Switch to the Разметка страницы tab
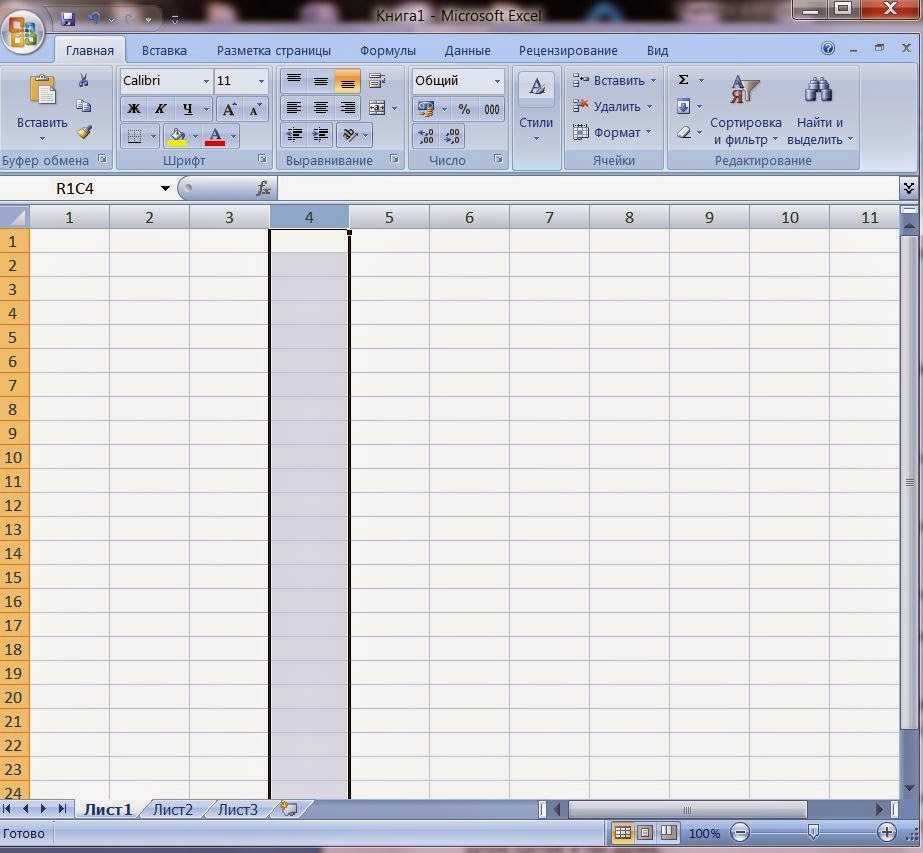This screenshot has width=923, height=853. coord(274,51)
